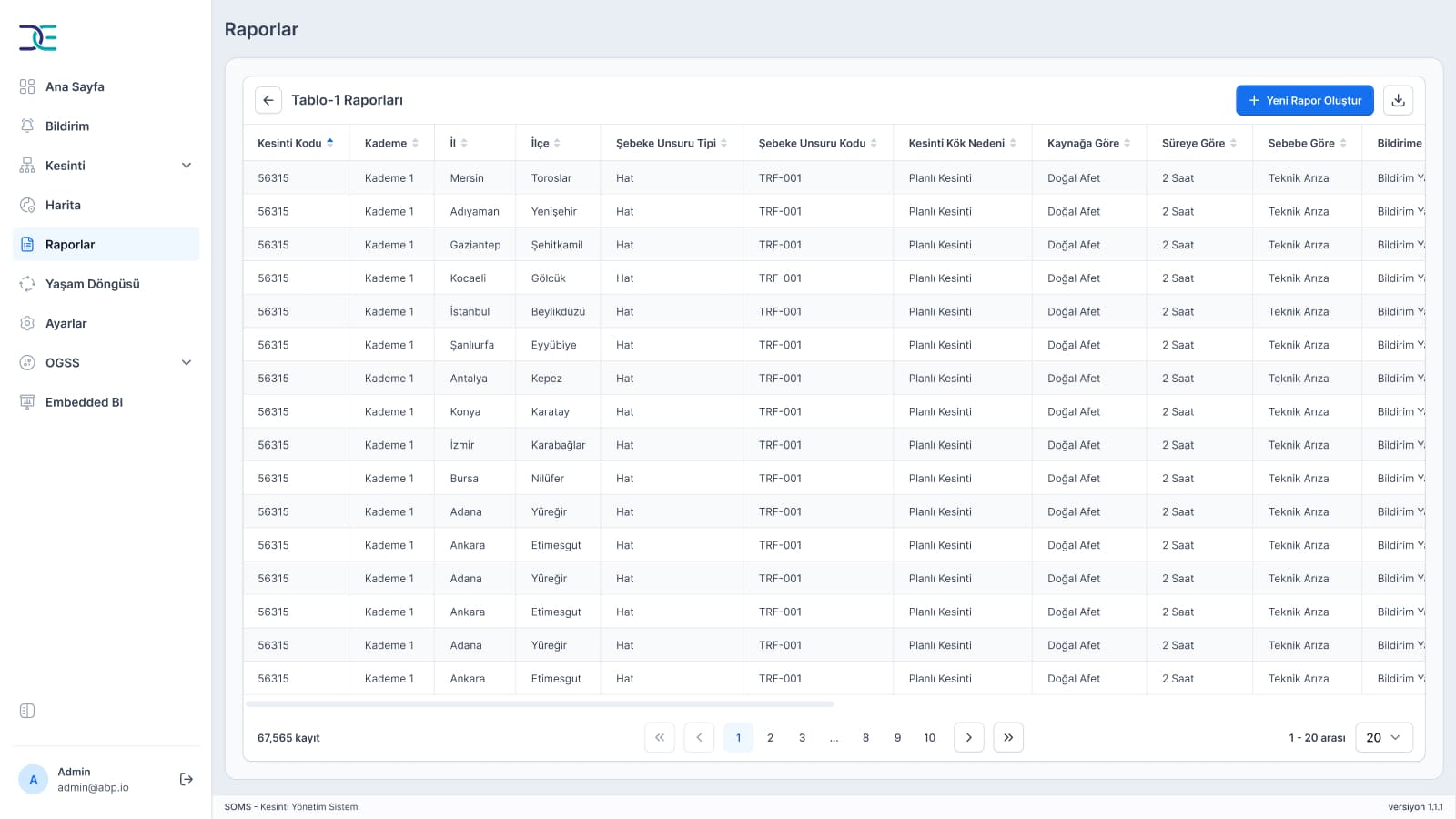Sort by Kesinti Kök Nedeni column
Image resolution: width=1456 pixels, height=819 pixels.
pyautogui.click(x=963, y=143)
